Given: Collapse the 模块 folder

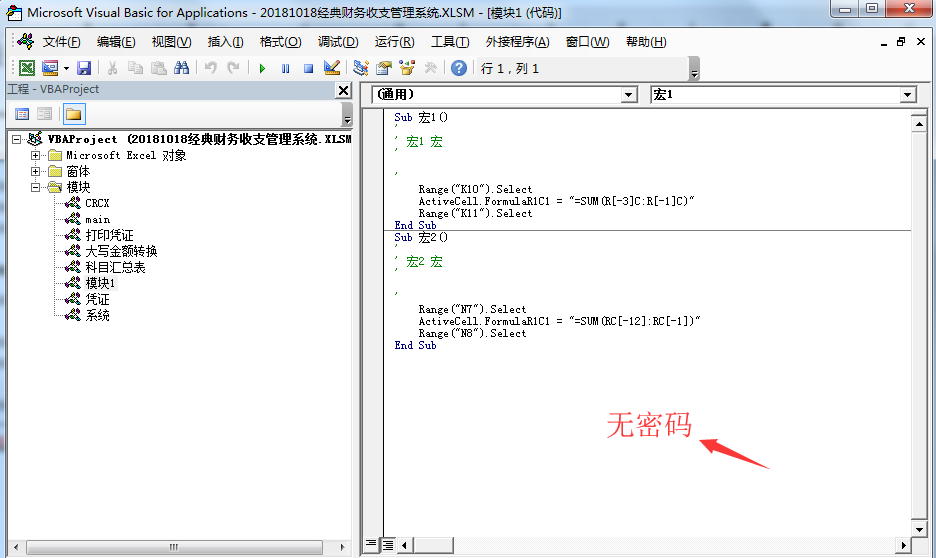Looking at the screenshot, I should 35,187.
